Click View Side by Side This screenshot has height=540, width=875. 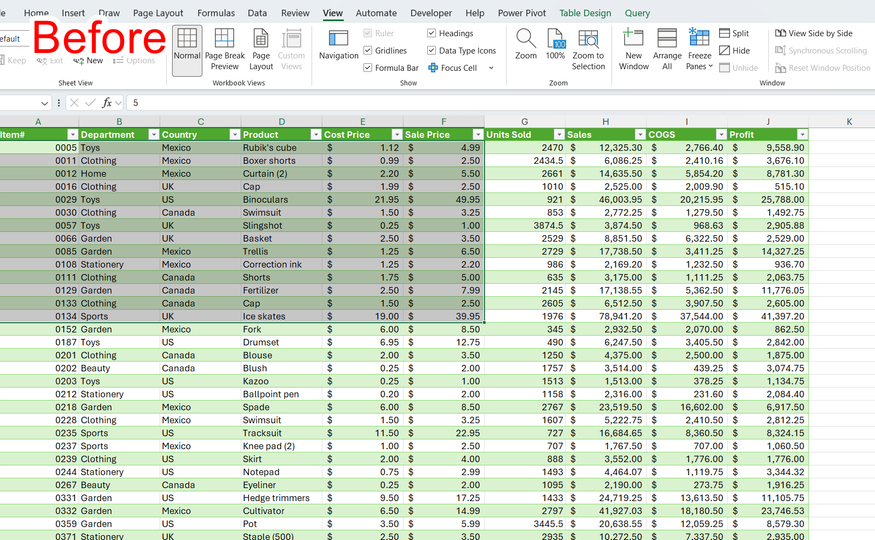click(x=814, y=33)
